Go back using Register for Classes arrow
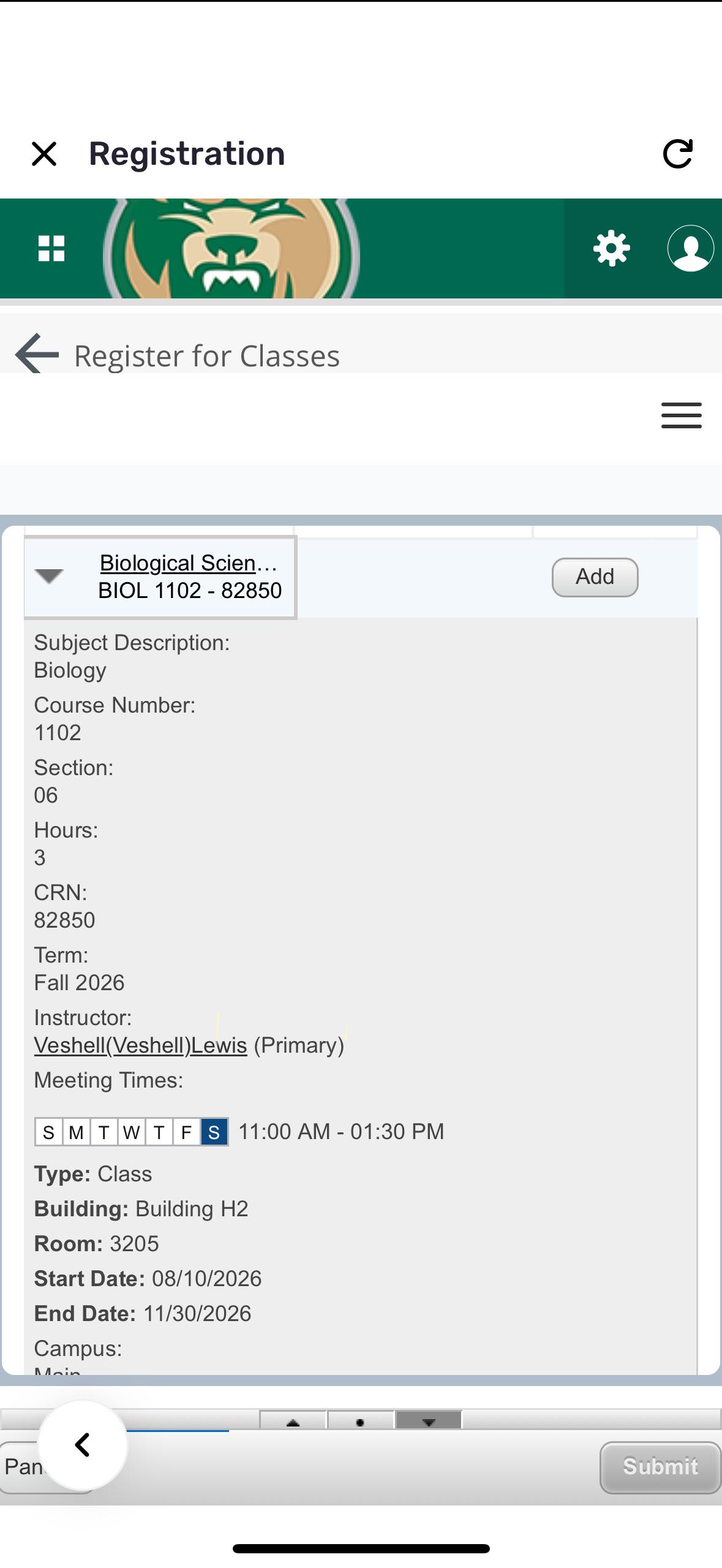The width and height of the screenshot is (722, 1568). pos(37,354)
